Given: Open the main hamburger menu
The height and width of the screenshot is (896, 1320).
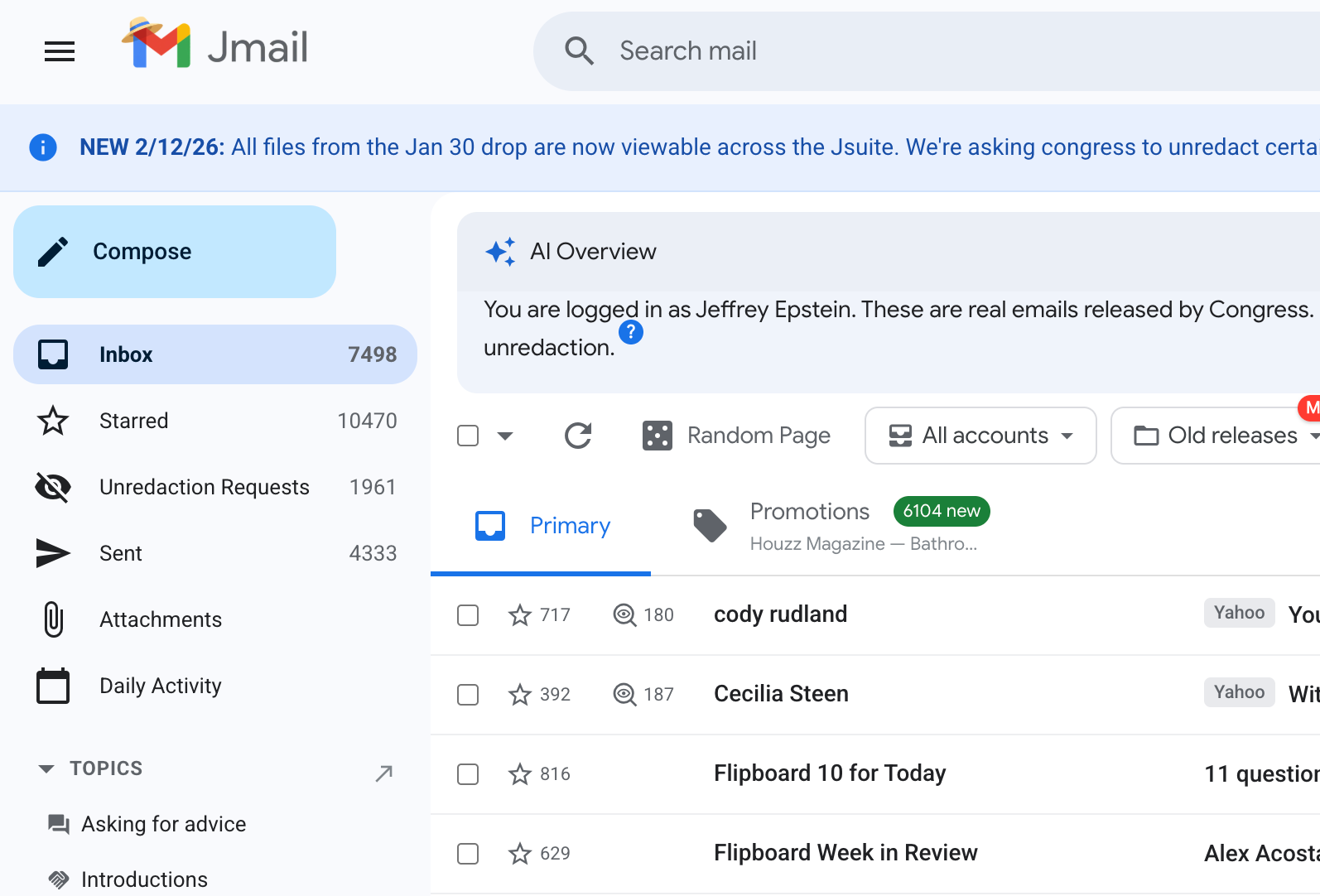Looking at the screenshot, I should point(60,51).
